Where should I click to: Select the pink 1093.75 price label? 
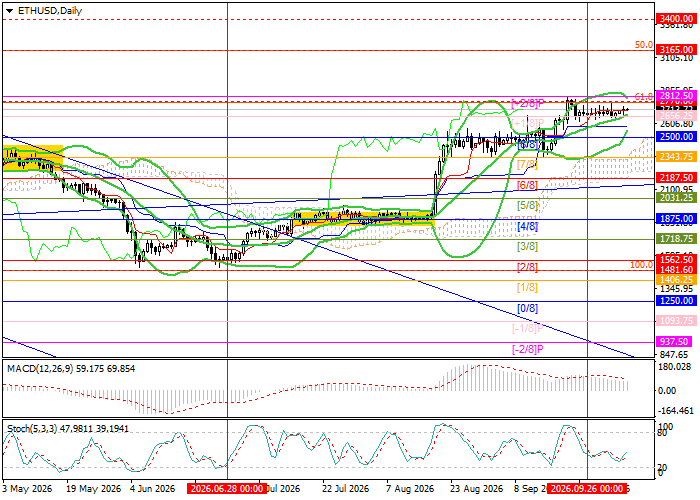coord(676,321)
